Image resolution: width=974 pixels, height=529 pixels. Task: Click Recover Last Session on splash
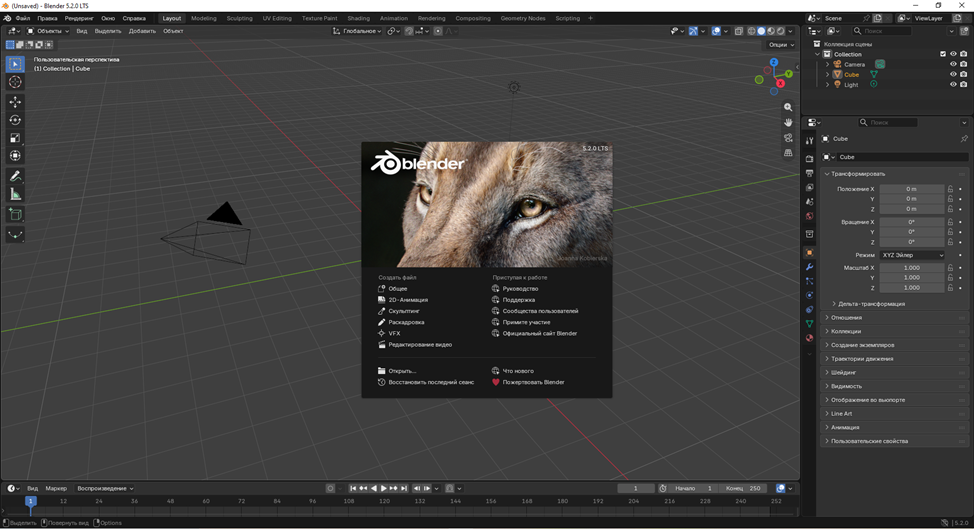(426, 382)
